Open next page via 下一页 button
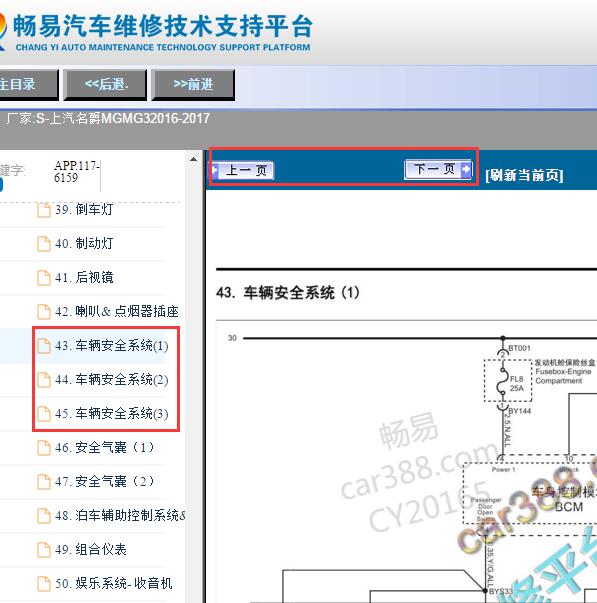Image resolution: width=597 pixels, height=603 pixels. (x=438, y=169)
